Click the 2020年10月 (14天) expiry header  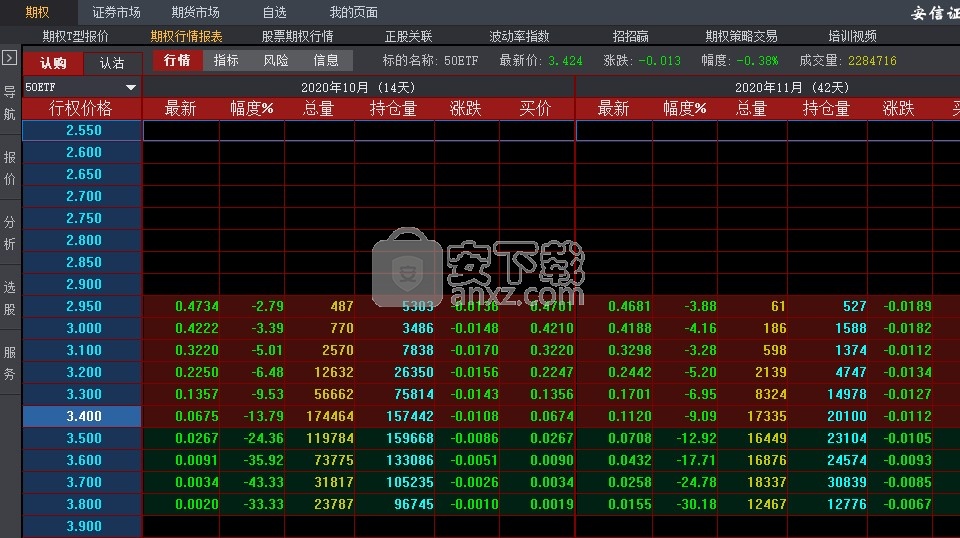[358, 87]
